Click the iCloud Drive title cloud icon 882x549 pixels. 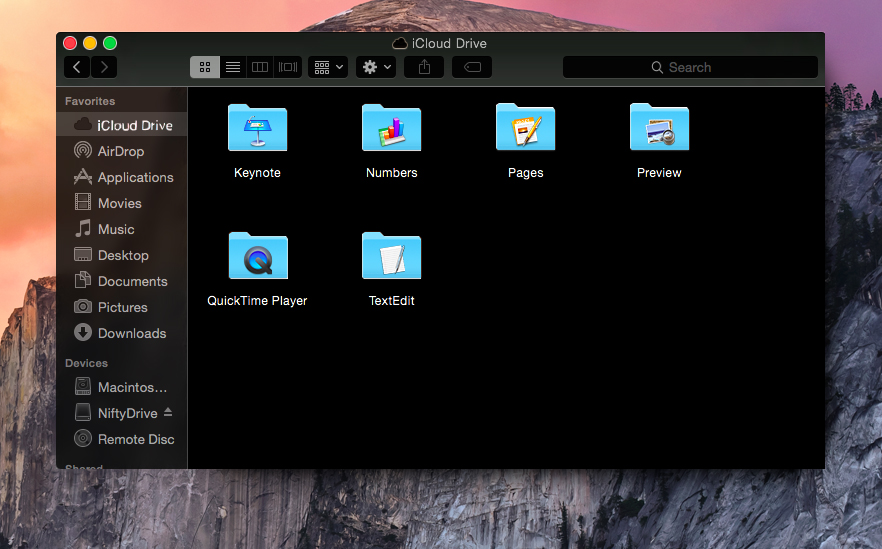pos(400,43)
